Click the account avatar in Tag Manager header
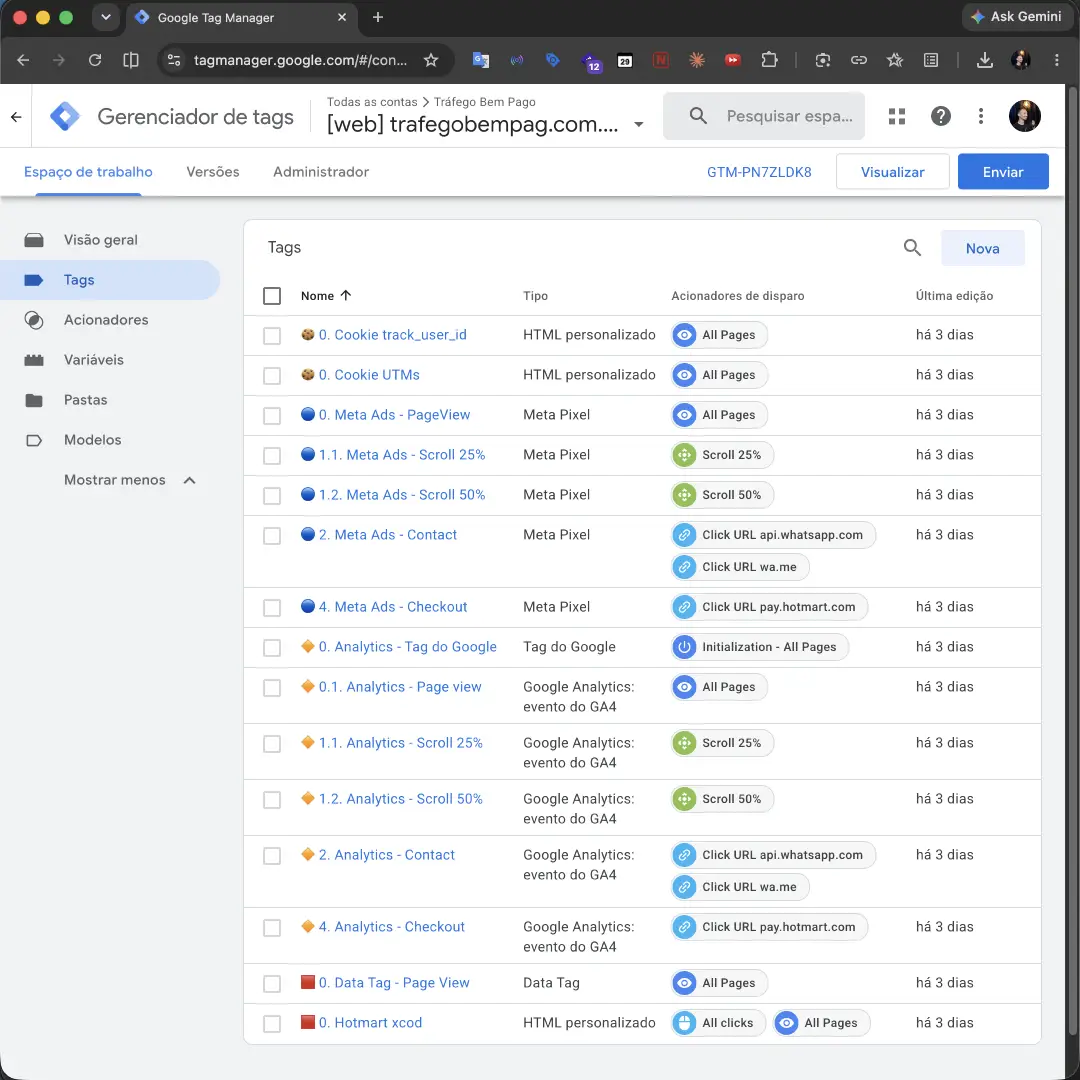The image size is (1080, 1080). pos(1024,116)
